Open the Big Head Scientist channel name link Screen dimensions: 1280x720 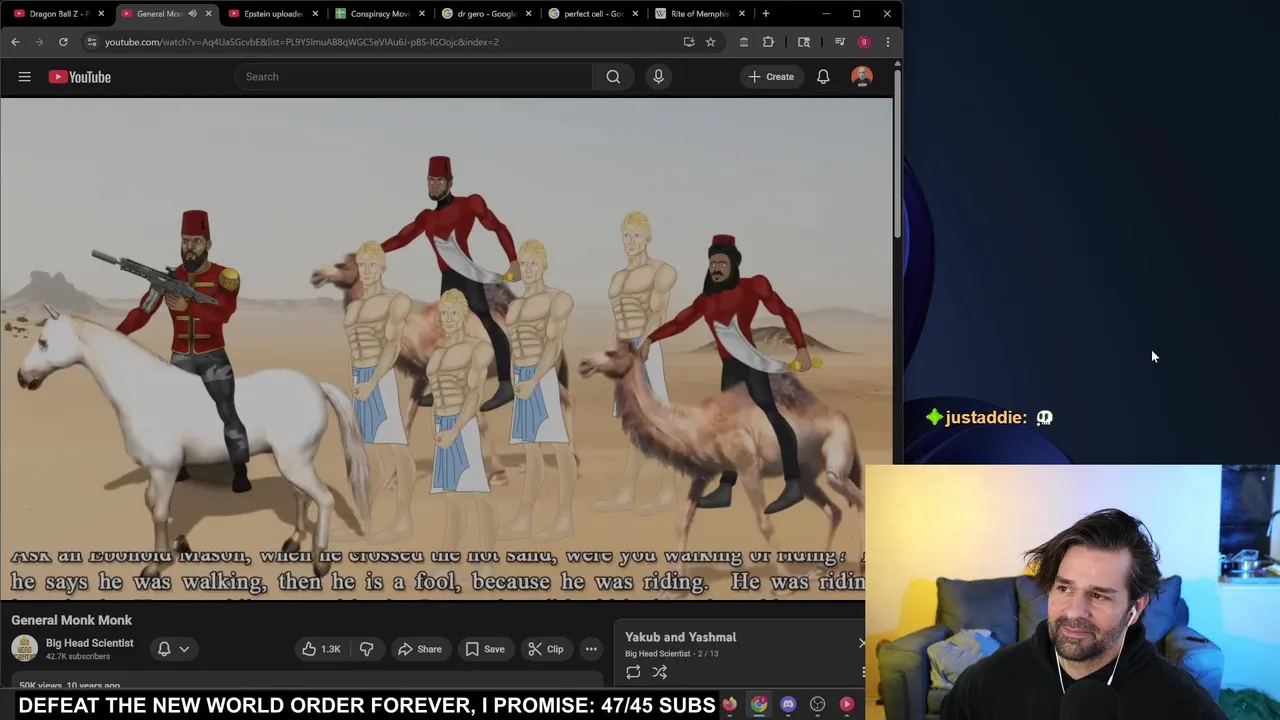[89, 643]
